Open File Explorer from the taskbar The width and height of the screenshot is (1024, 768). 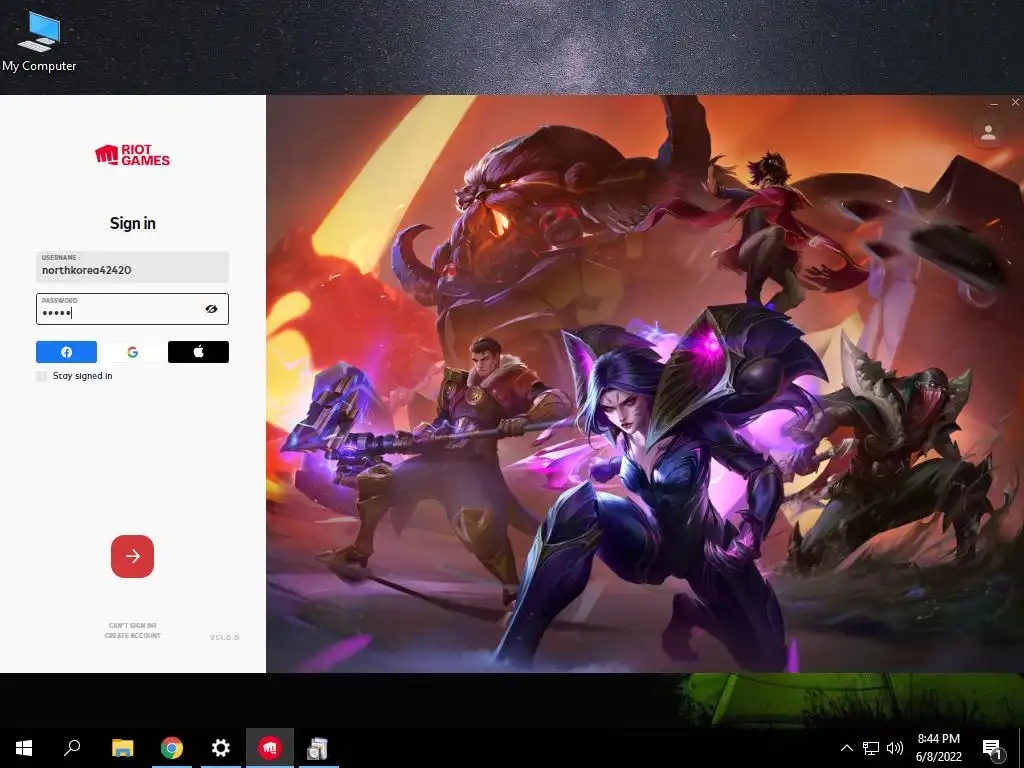[x=123, y=748]
